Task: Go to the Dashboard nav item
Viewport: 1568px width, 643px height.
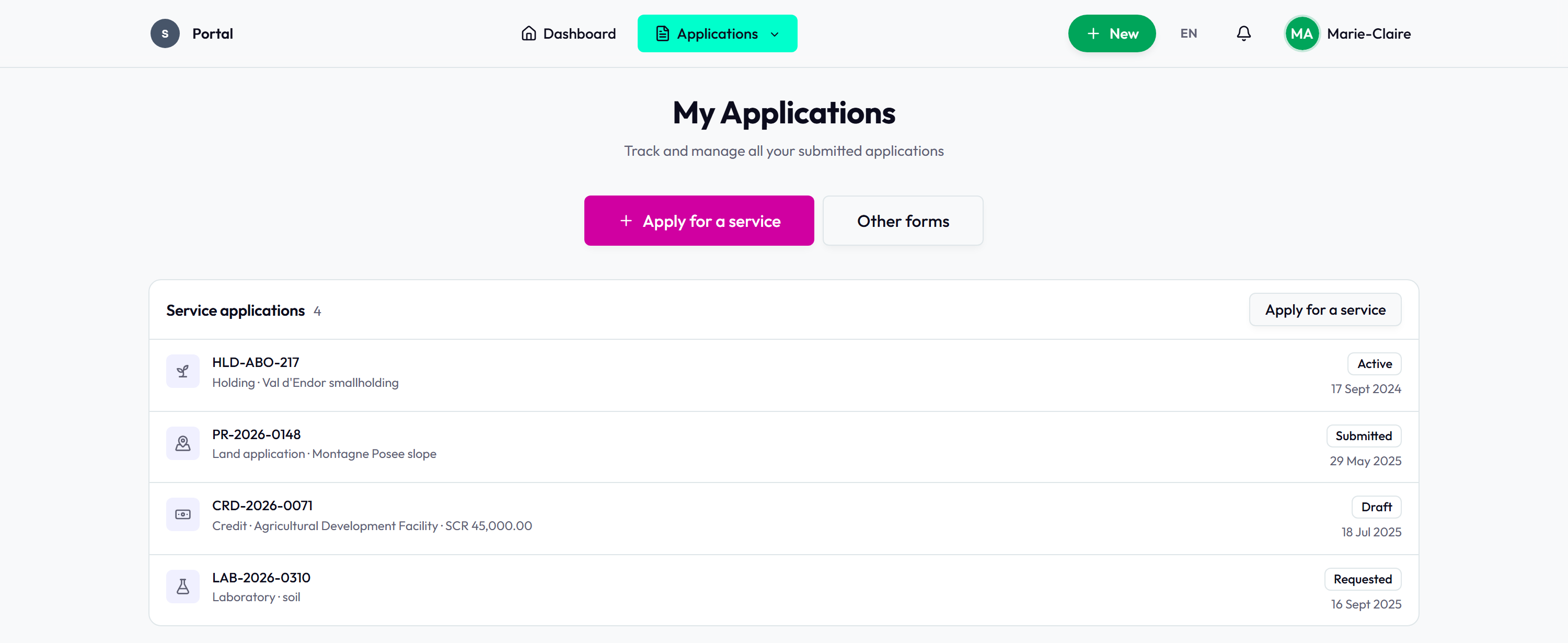Action: tap(568, 33)
